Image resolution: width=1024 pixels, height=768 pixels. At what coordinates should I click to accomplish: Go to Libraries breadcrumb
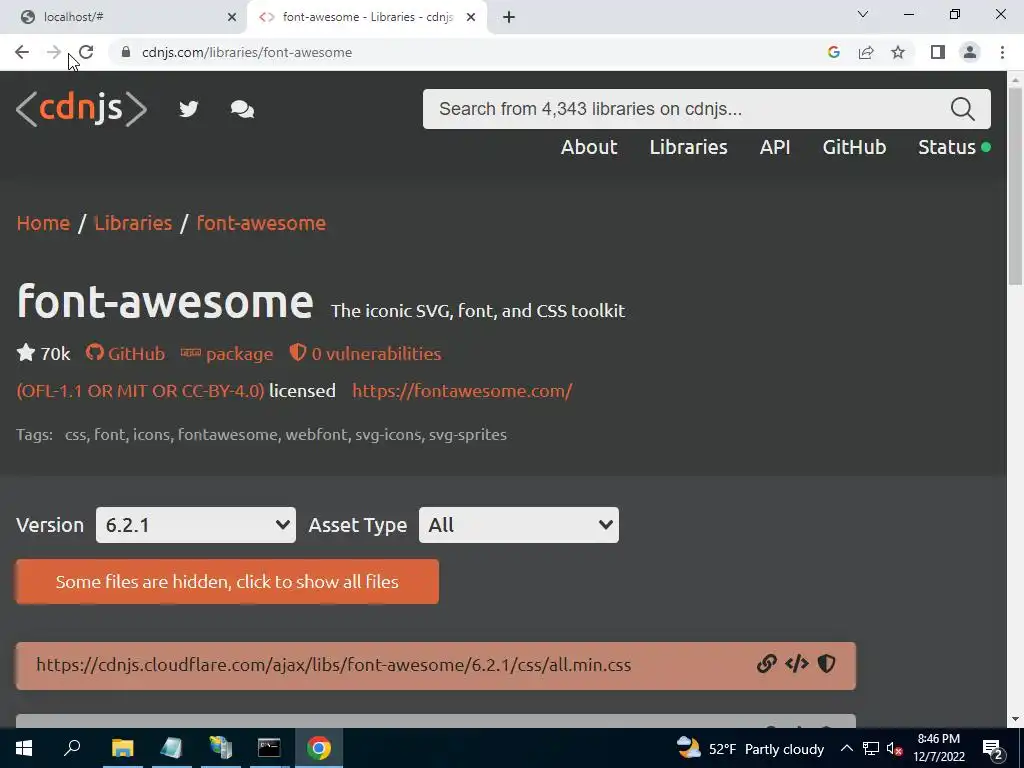(x=133, y=223)
